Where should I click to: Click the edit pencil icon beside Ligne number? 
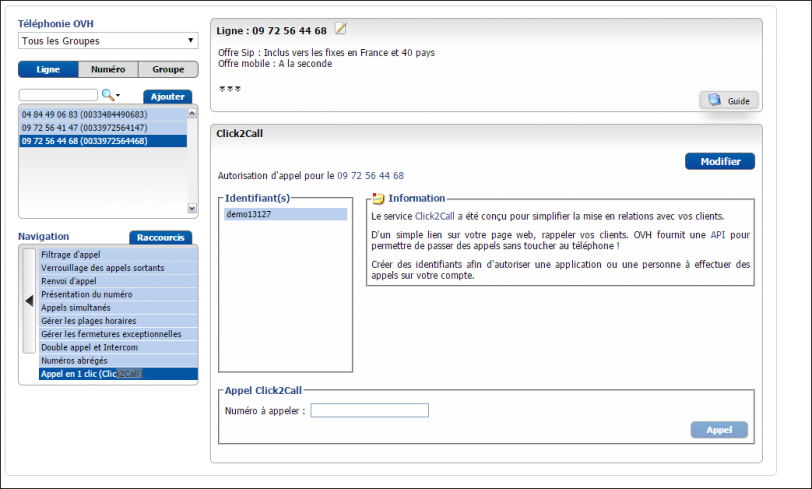[340, 29]
